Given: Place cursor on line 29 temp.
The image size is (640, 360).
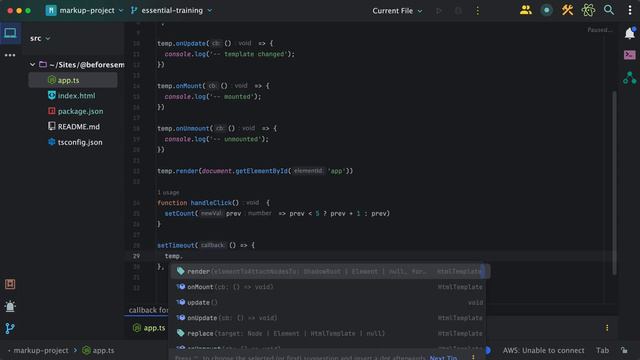Looking at the screenshot, I should [173, 256].
